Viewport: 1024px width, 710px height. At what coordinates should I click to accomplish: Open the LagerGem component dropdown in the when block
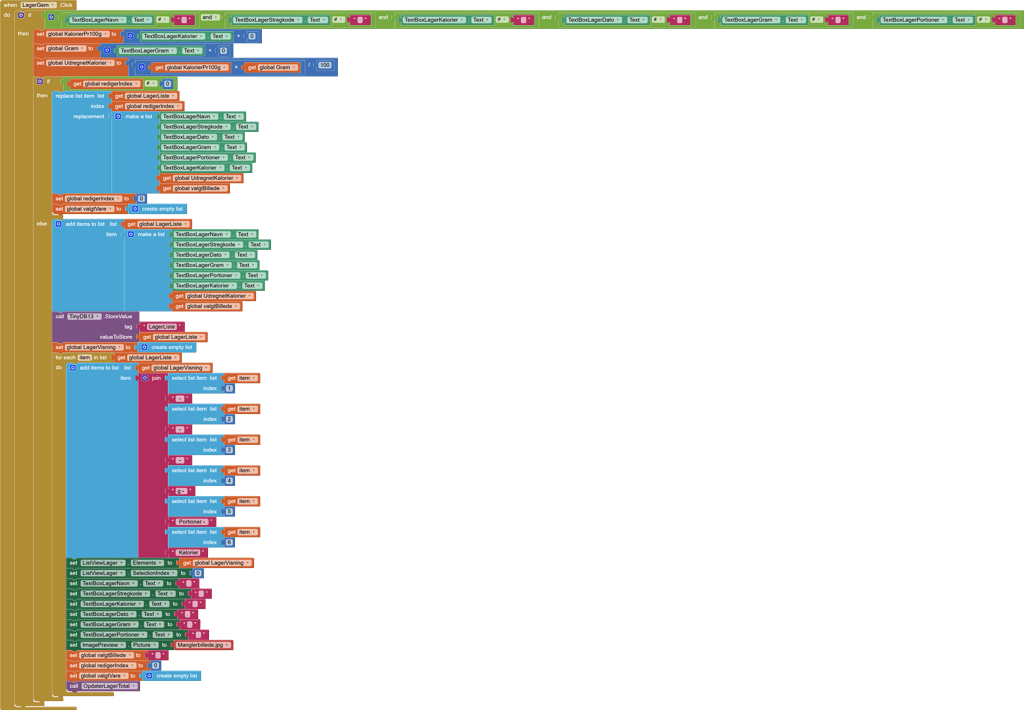pos(53,5)
